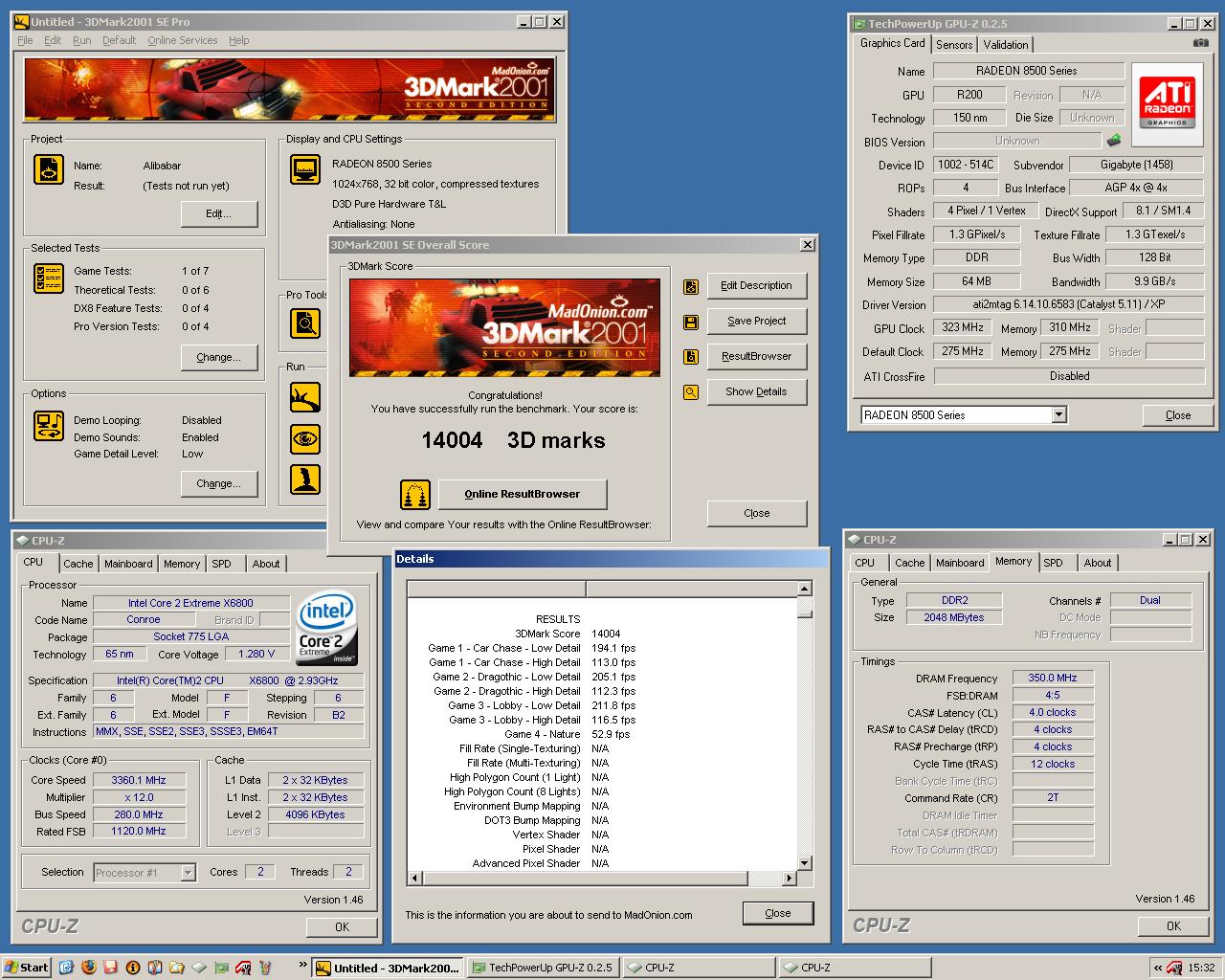1225x980 pixels.
Task: Click the Project icon in 3DMark2001
Action: 49,169
